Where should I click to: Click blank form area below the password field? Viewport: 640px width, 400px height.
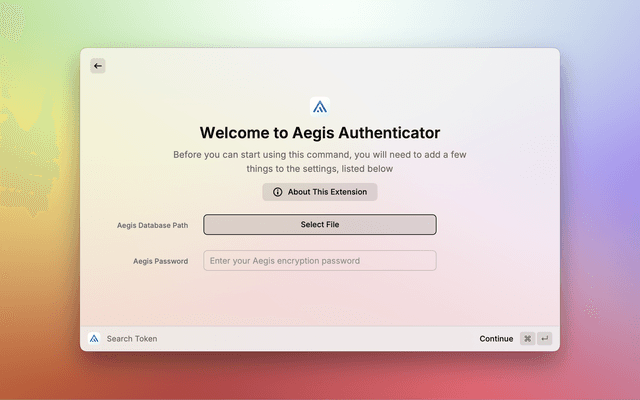pos(320,300)
